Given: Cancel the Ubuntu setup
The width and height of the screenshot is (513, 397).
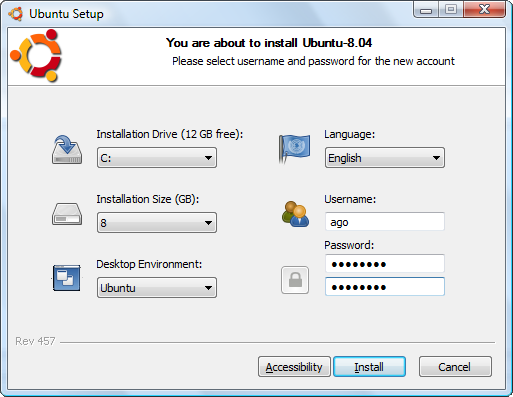Looking at the screenshot, I should pos(455,367).
